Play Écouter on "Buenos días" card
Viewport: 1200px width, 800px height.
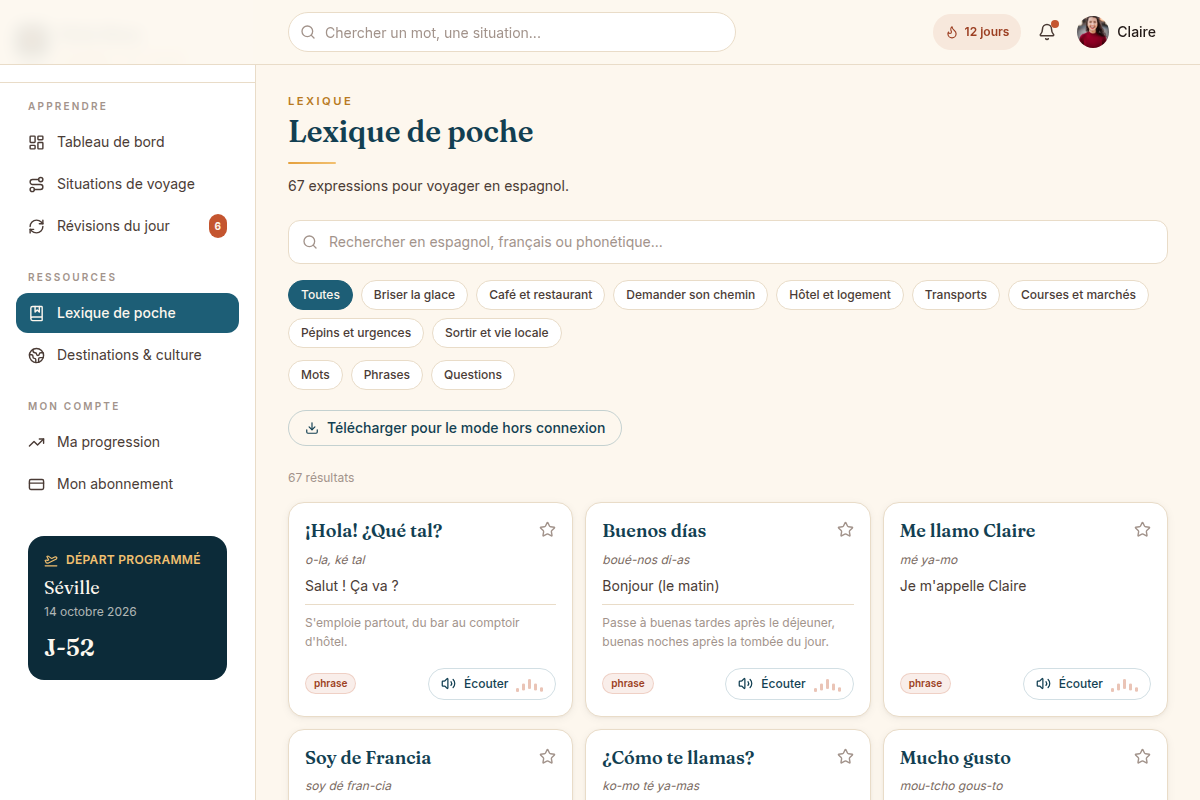pos(789,684)
